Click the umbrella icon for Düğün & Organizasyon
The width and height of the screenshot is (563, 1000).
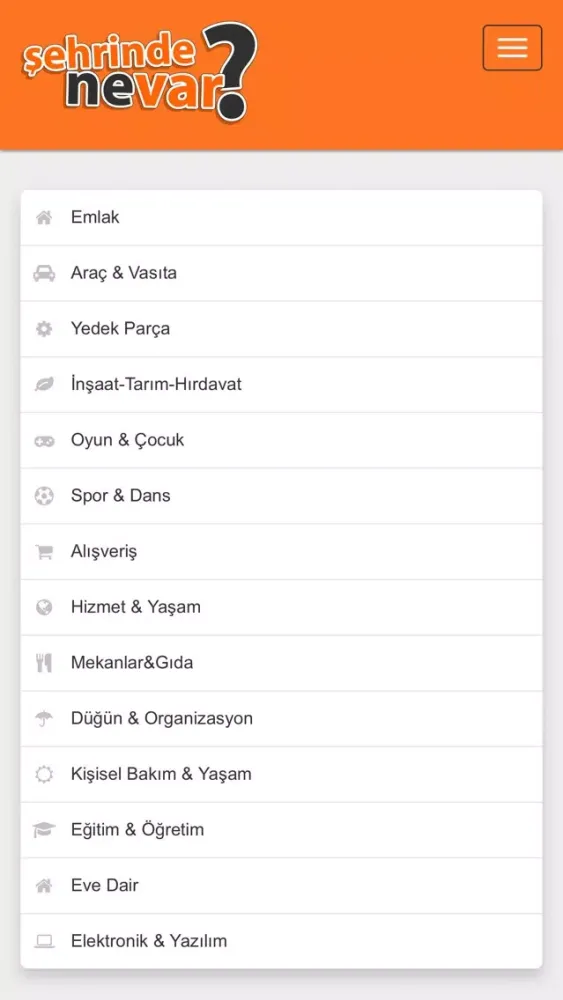[44, 719]
